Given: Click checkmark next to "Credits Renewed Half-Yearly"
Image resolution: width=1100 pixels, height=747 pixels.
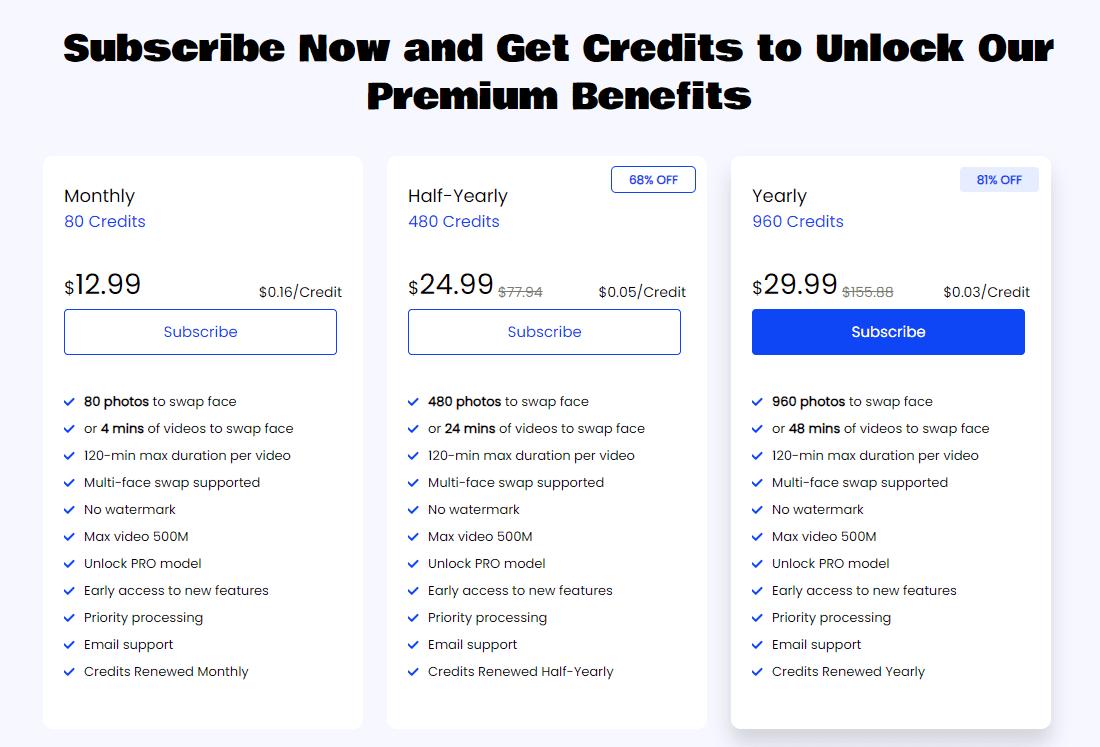Looking at the screenshot, I should coord(414,672).
